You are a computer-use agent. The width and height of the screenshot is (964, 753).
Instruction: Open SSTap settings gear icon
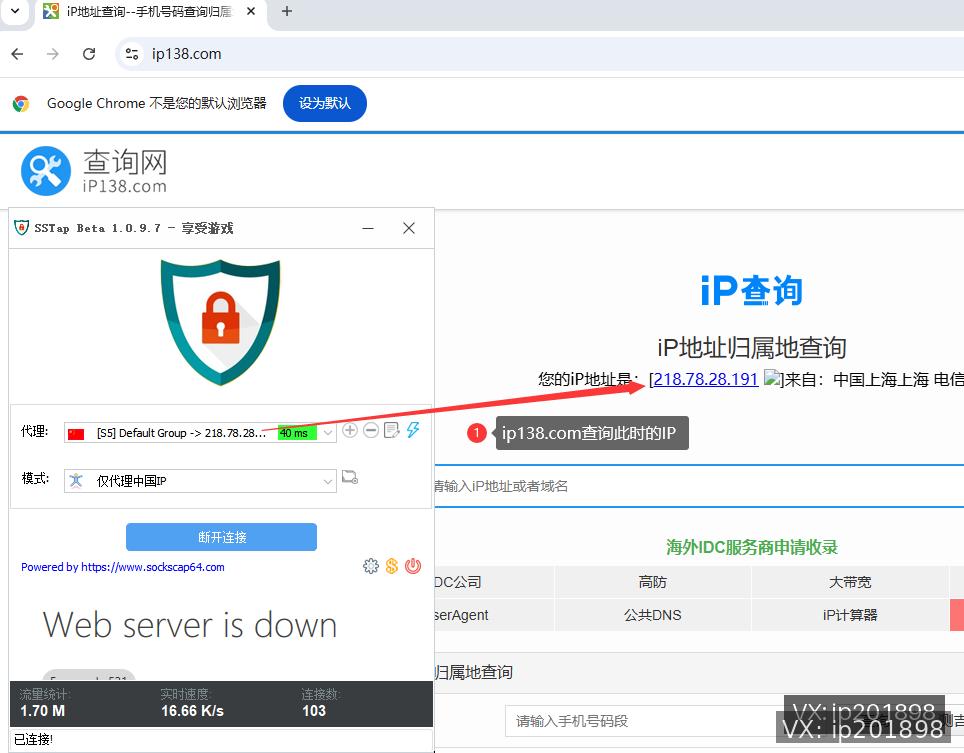click(371, 566)
